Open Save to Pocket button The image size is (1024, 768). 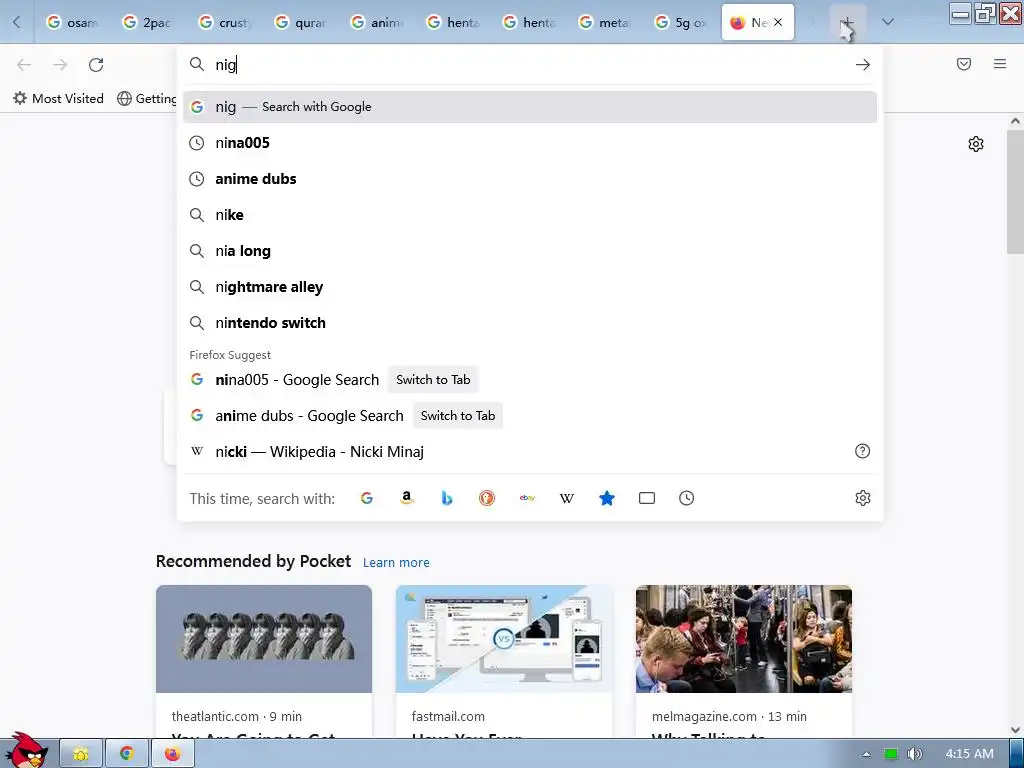(x=964, y=64)
